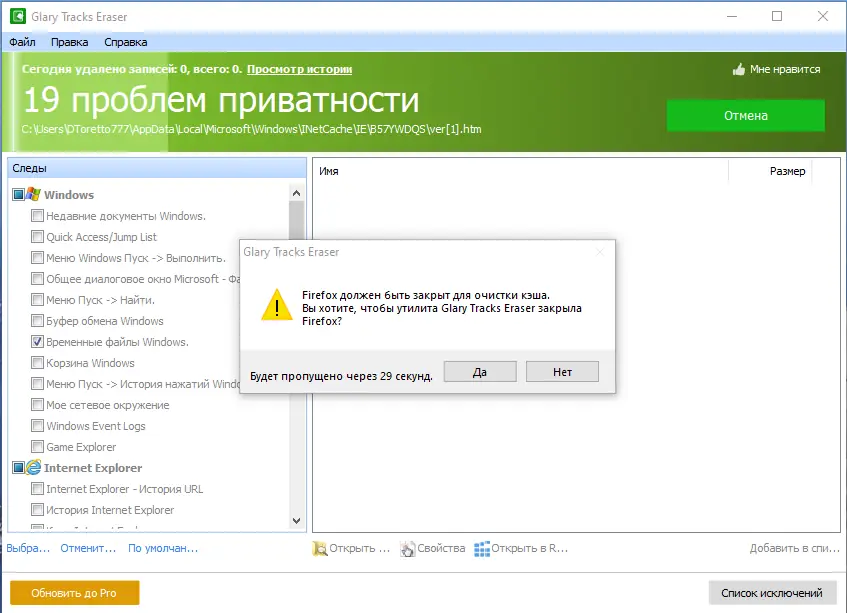Toggle Общее диалоговое окно Microsoft checkbox

tap(37, 279)
